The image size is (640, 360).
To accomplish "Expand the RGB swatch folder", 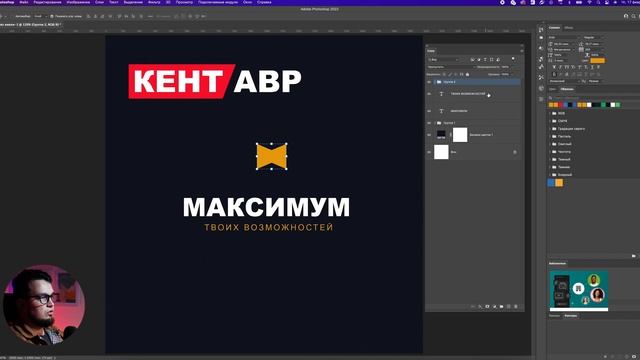I will (550, 113).
